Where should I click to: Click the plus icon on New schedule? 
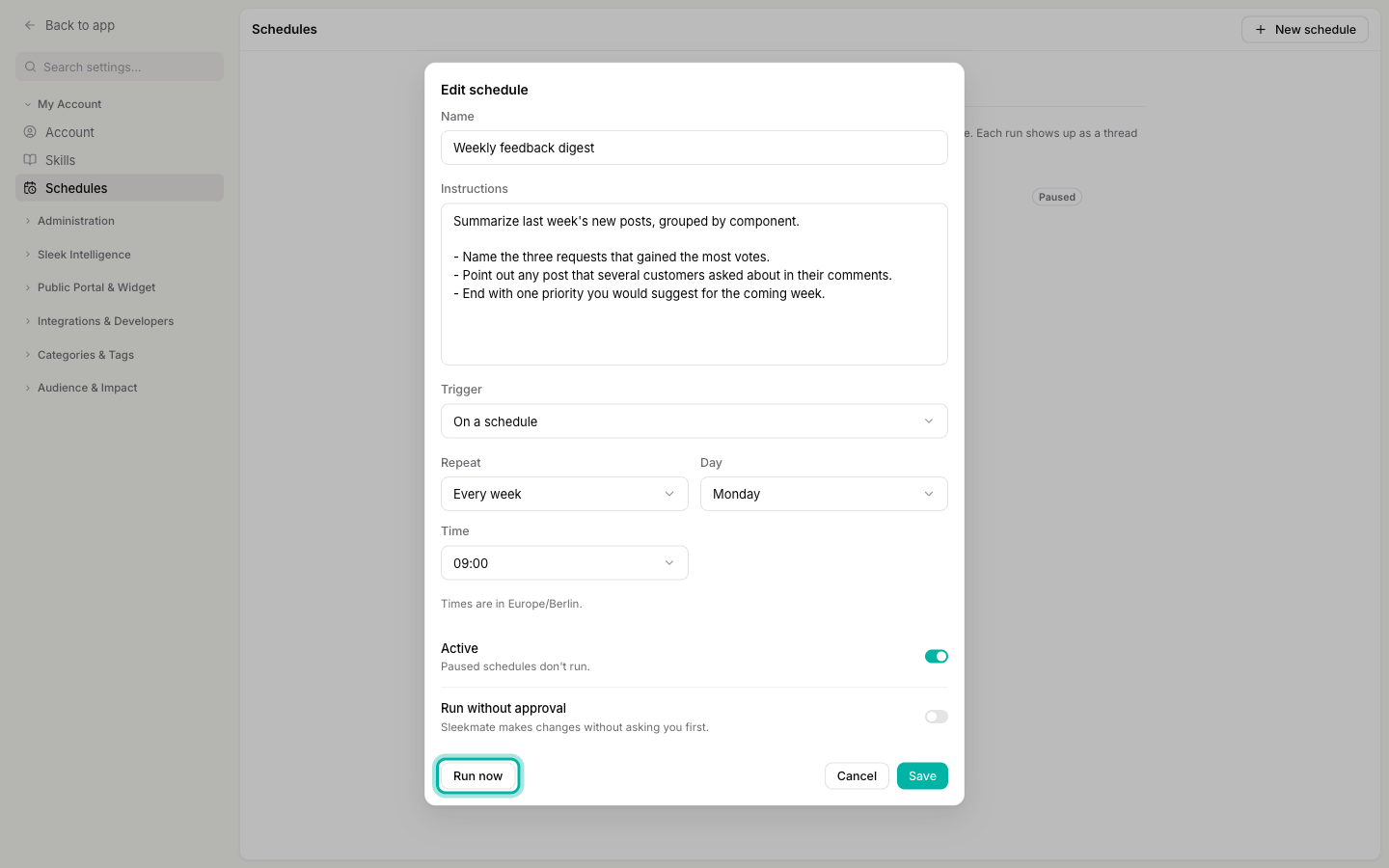click(1260, 30)
